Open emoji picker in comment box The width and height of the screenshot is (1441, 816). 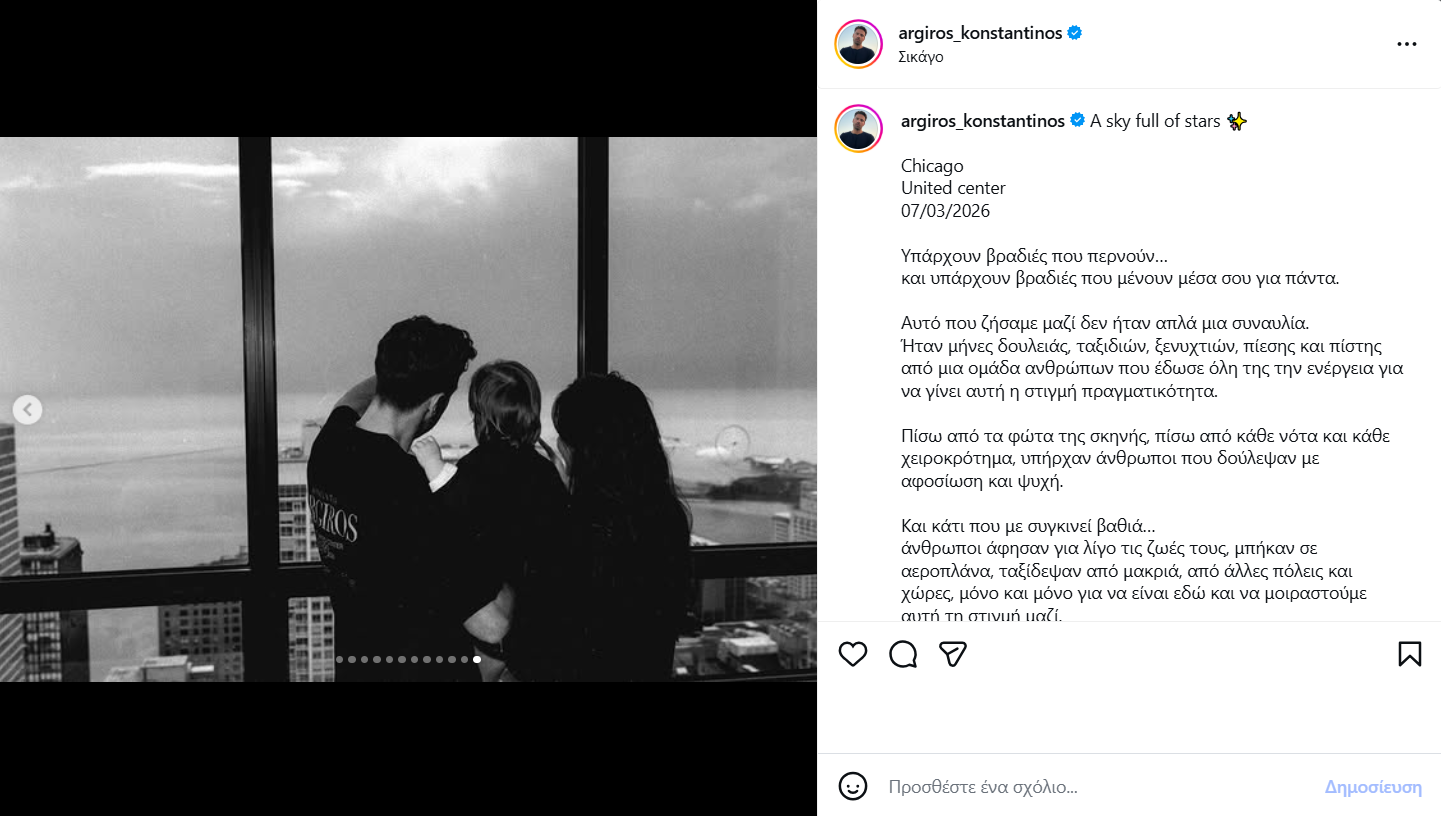point(853,786)
